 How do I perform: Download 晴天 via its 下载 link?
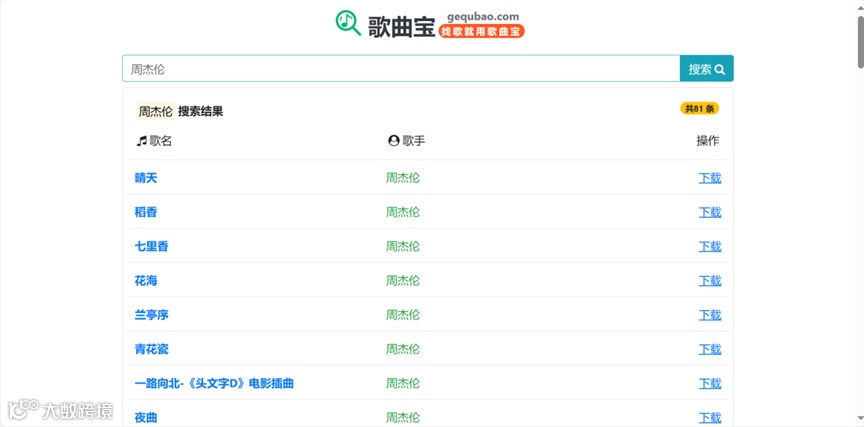[710, 178]
